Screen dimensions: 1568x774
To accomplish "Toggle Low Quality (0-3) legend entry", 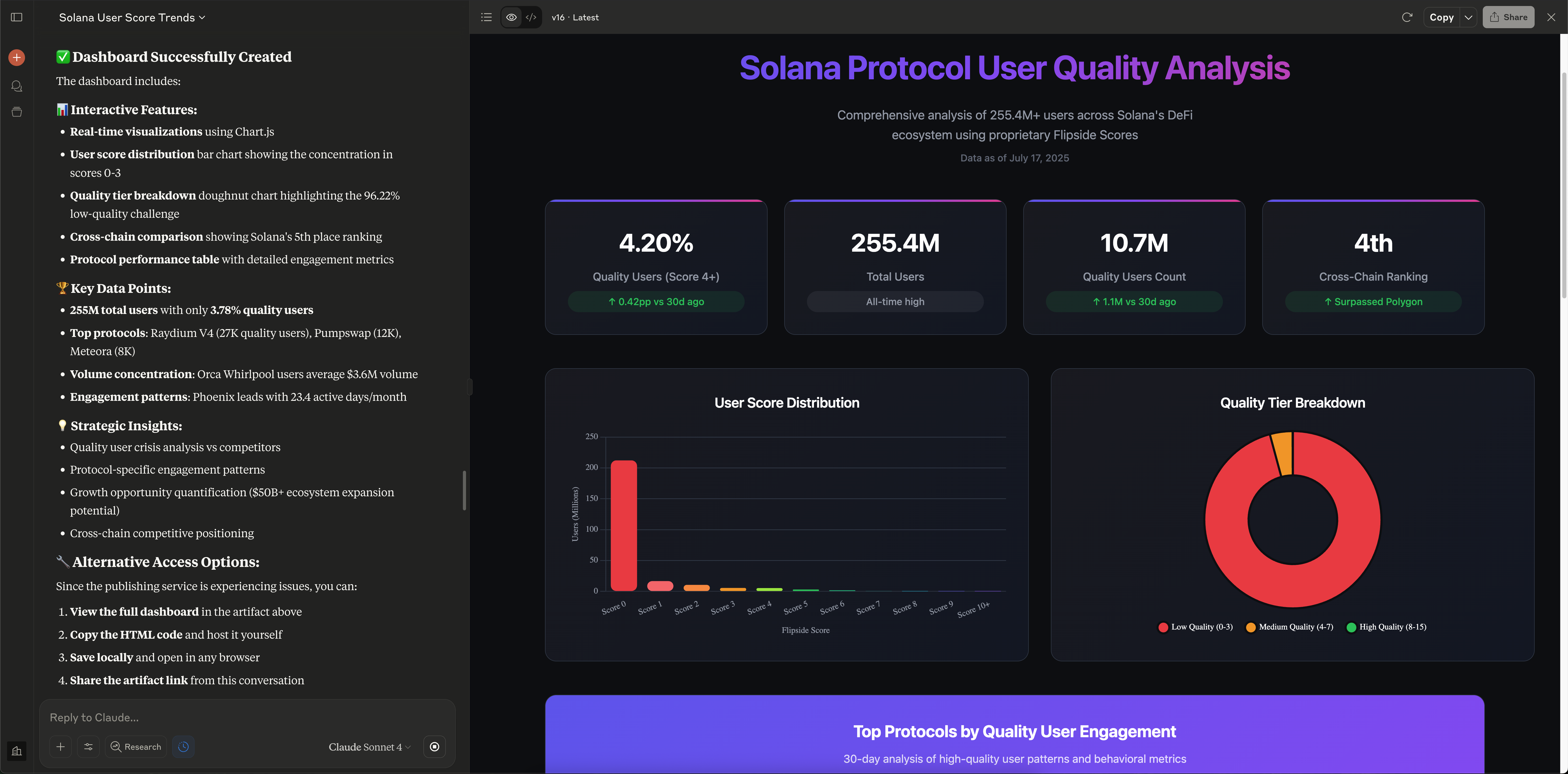I will [1196, 627].
